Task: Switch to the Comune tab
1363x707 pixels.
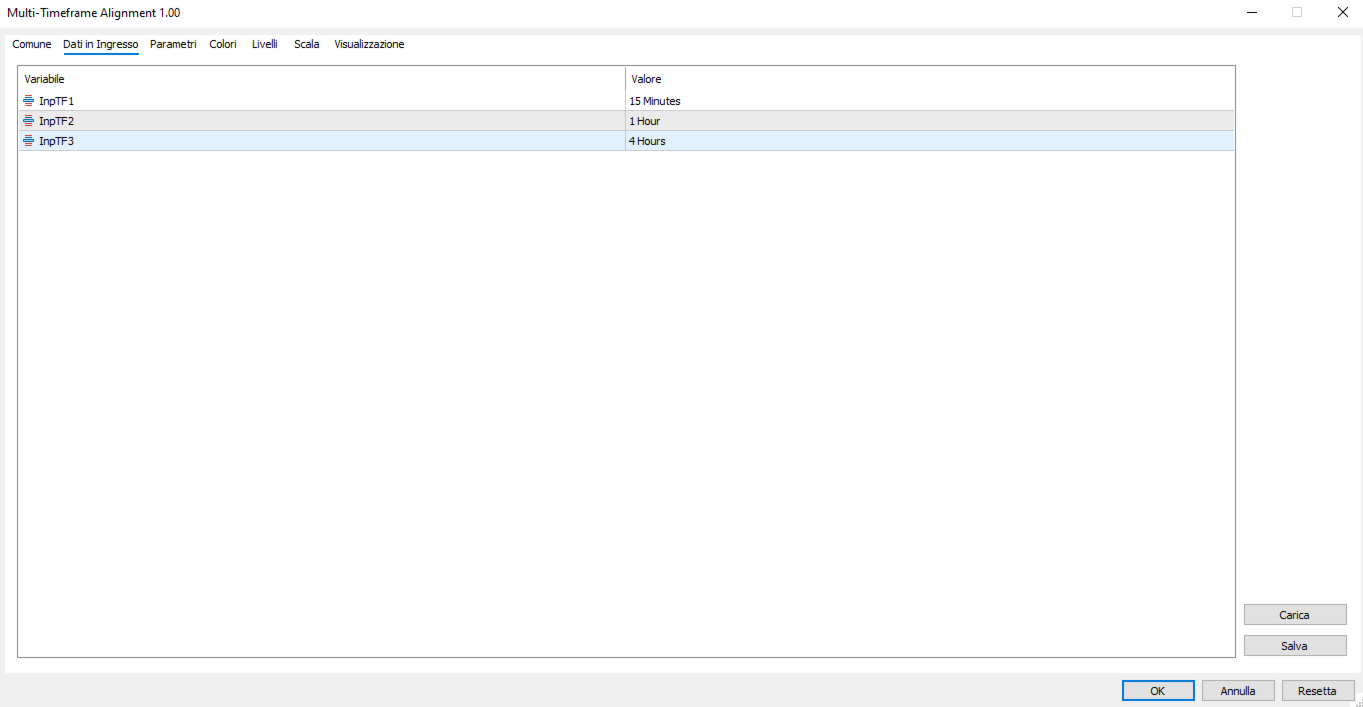Action: pyautogui.click(x=32, y=45)
